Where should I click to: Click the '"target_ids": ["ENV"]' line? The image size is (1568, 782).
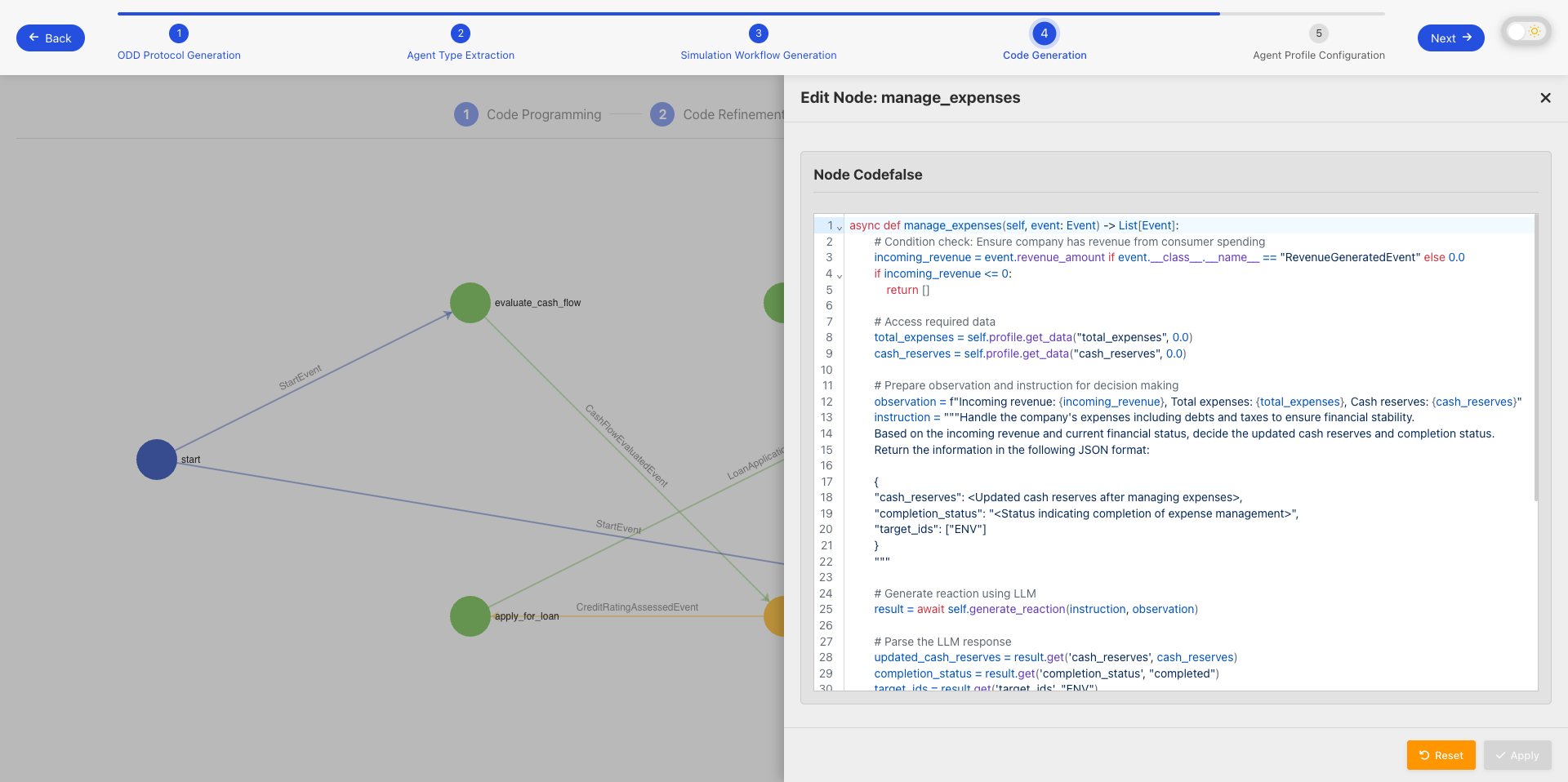(930, 529)
